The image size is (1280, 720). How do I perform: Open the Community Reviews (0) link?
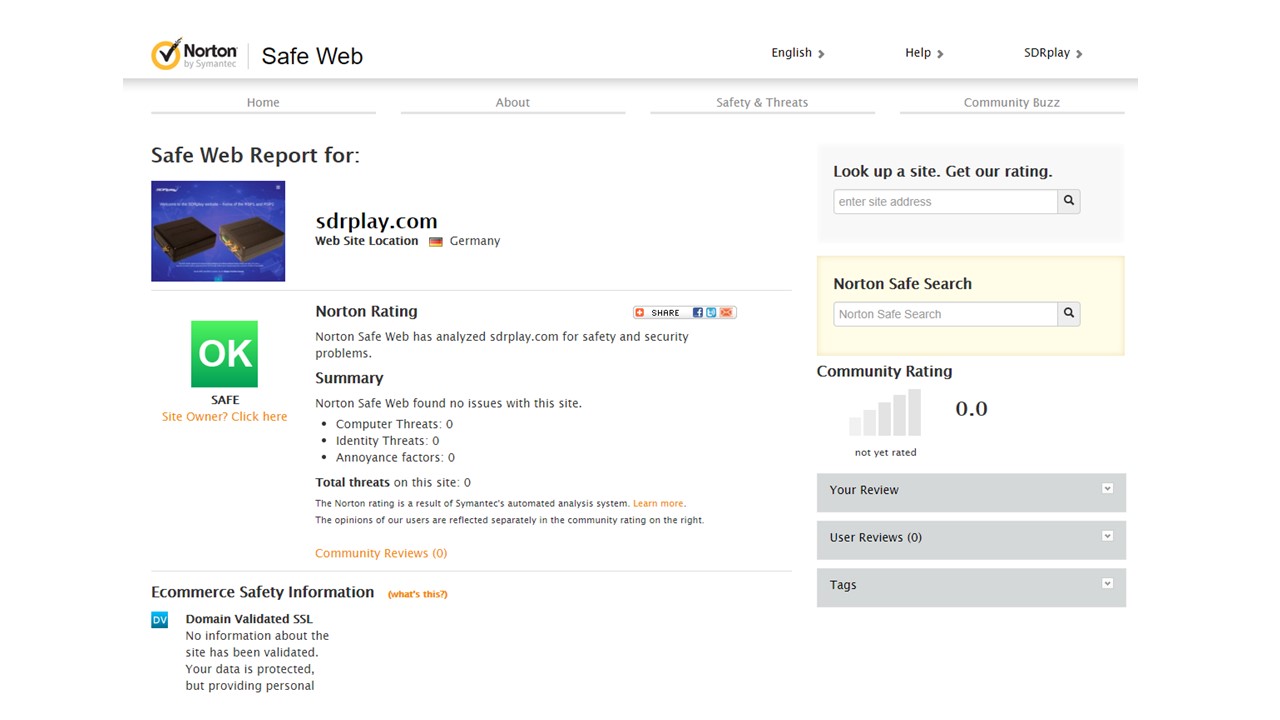pos(381,553)
